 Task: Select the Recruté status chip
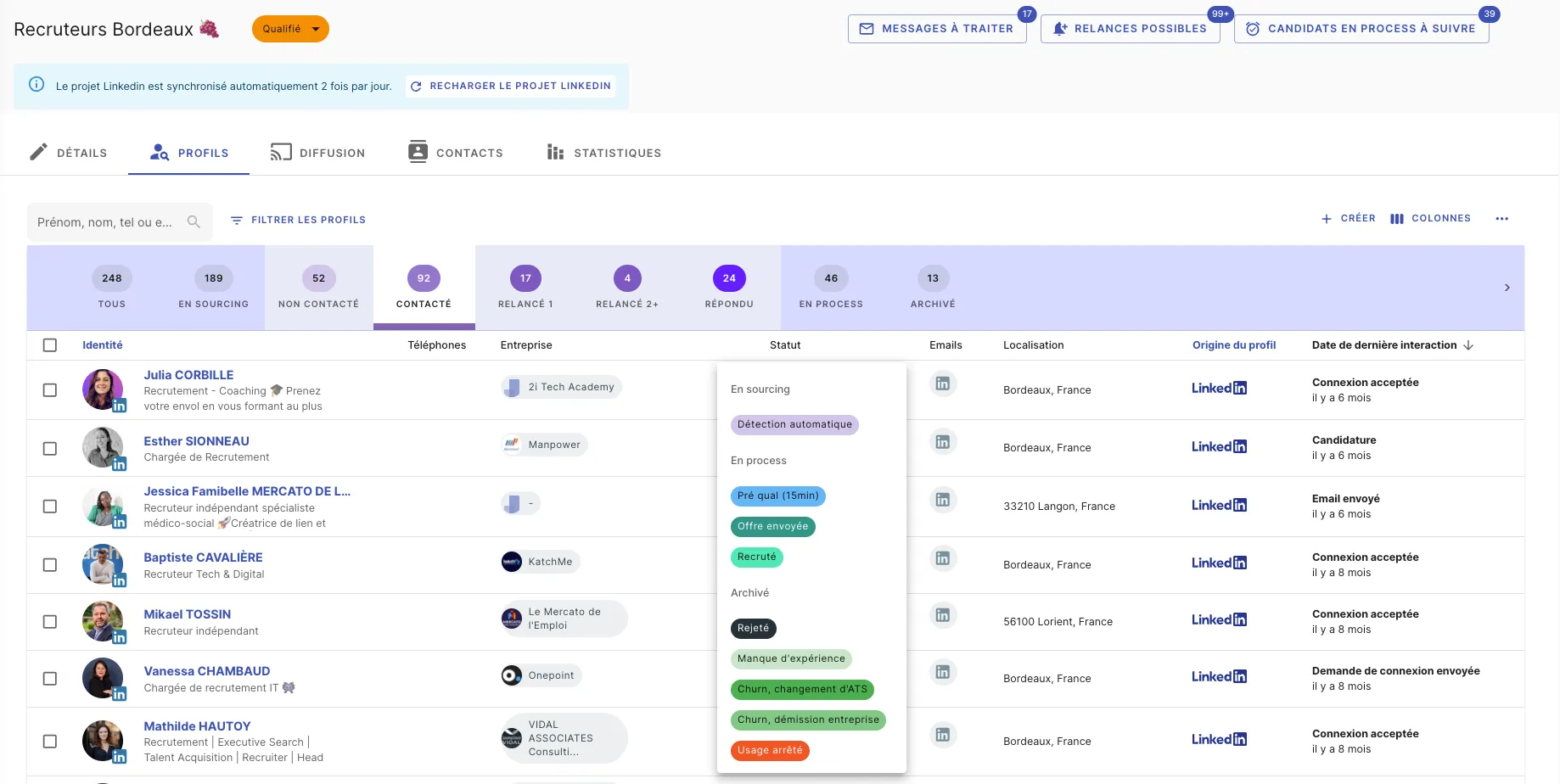(x=756, y=557)
